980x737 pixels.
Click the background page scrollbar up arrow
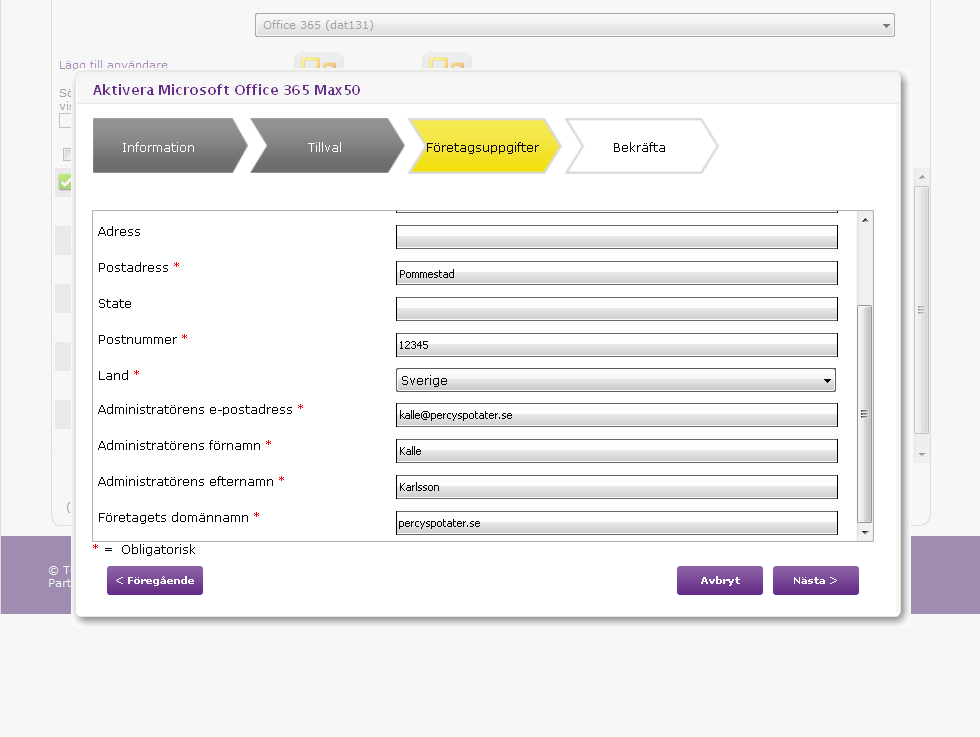pyautogui.click(x=922, y=178)
